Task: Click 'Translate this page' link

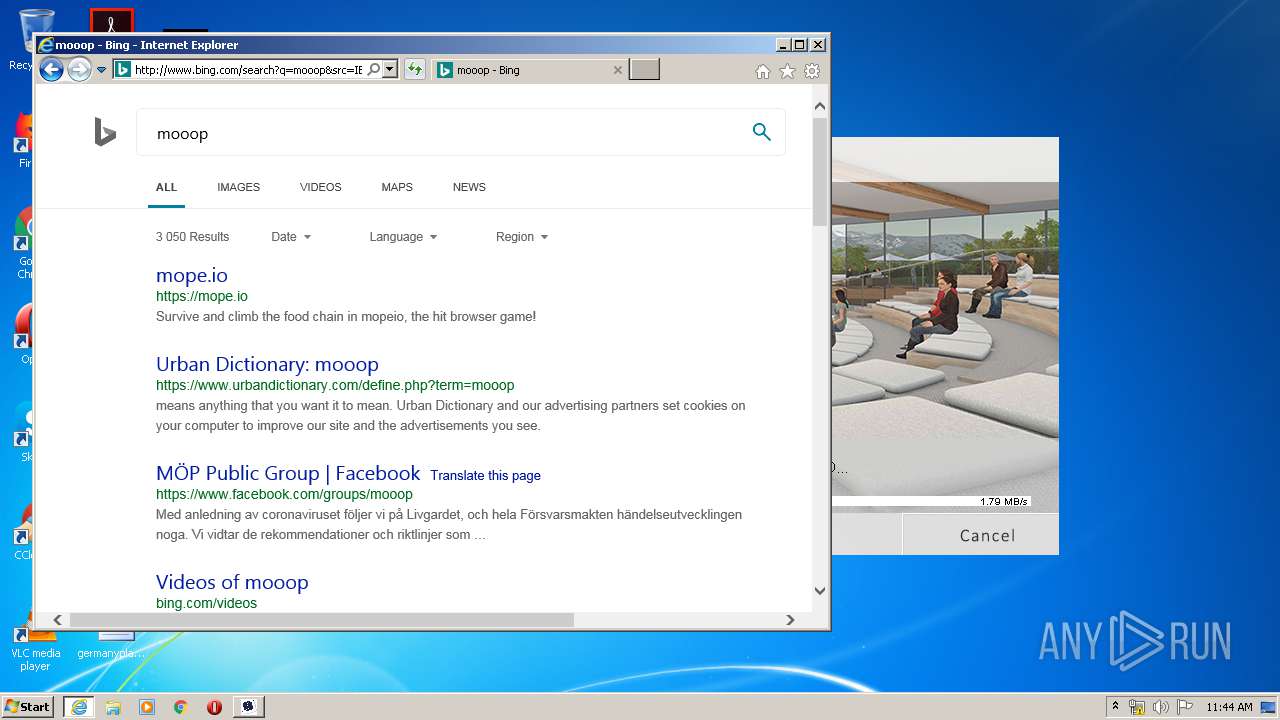Action: click(x=485, y=475)
